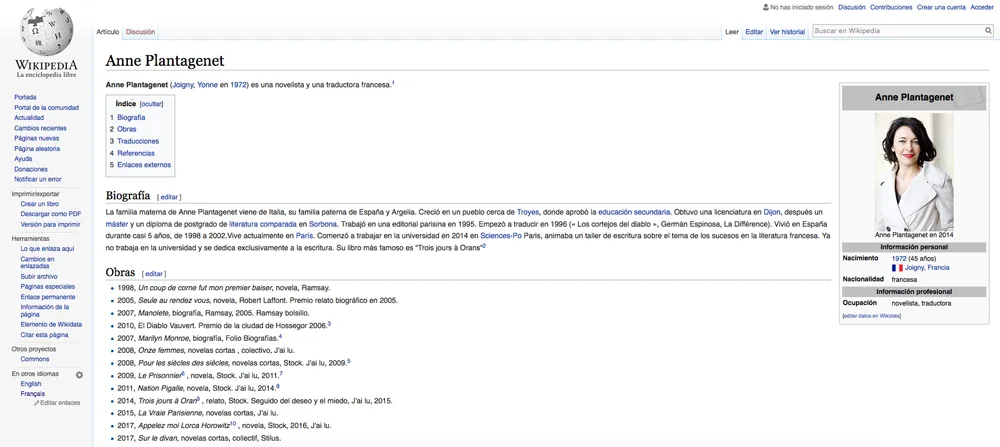The image size is (1000, 447).
Task: Click Subir archivo
Action: [39, 277]
